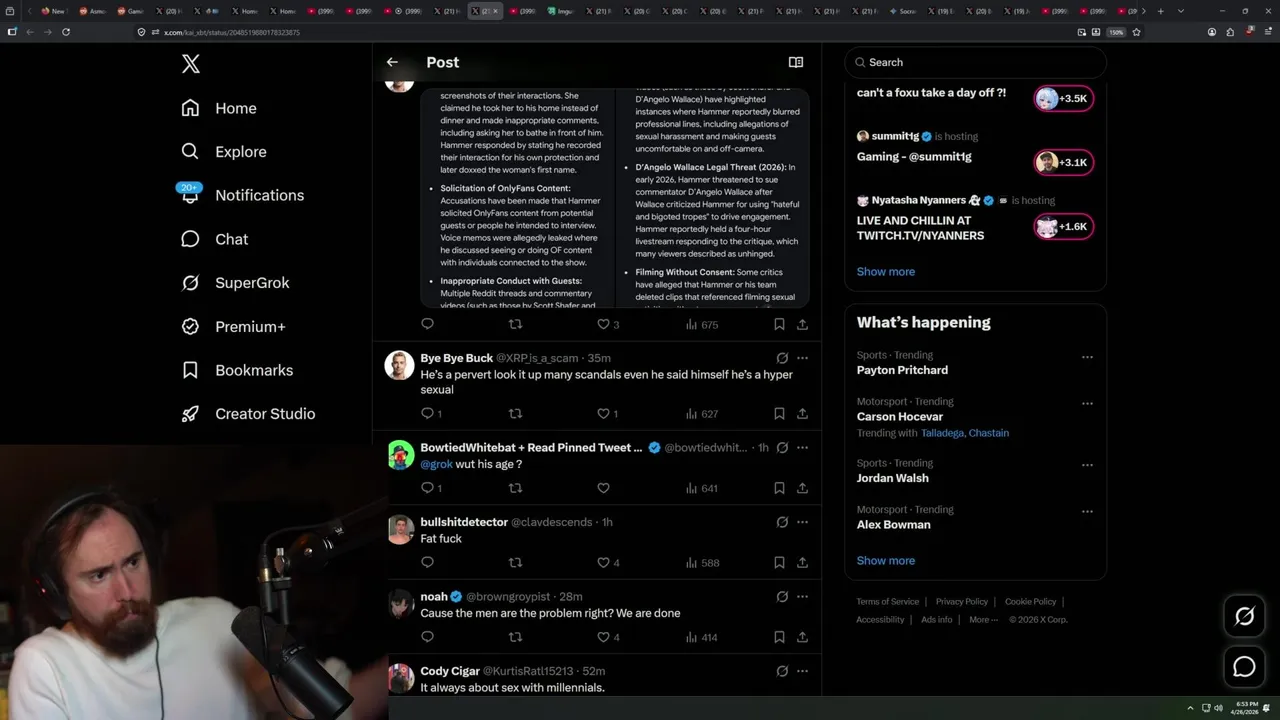Click the taskbar clock showing 6:53 PM
The height and width of the screenshot is (720, 1280).
pos(1247,707)
